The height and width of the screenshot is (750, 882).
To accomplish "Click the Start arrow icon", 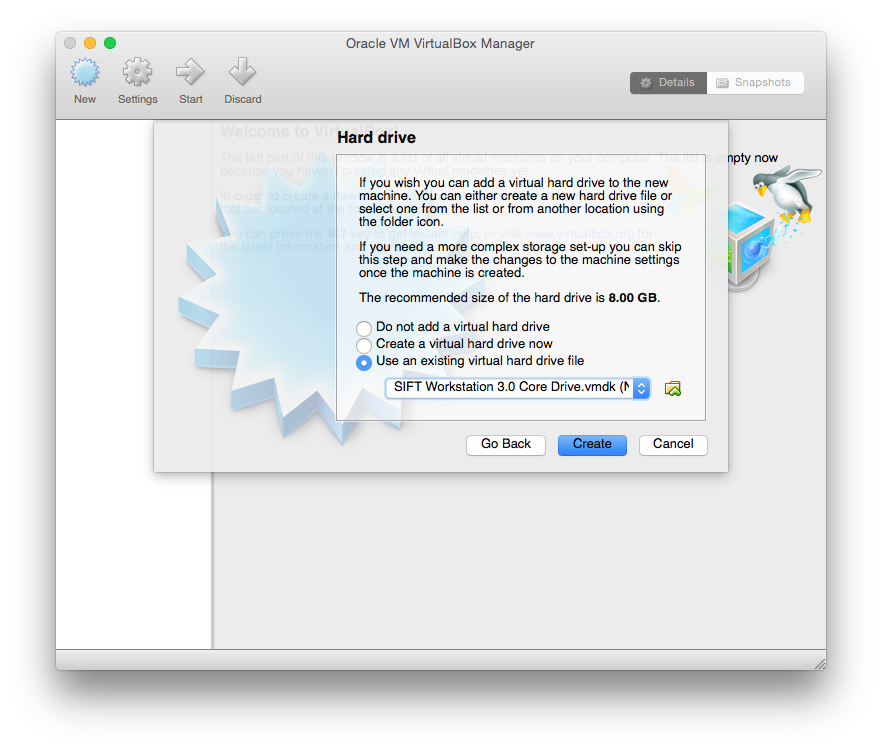I will tap(191, 72).
